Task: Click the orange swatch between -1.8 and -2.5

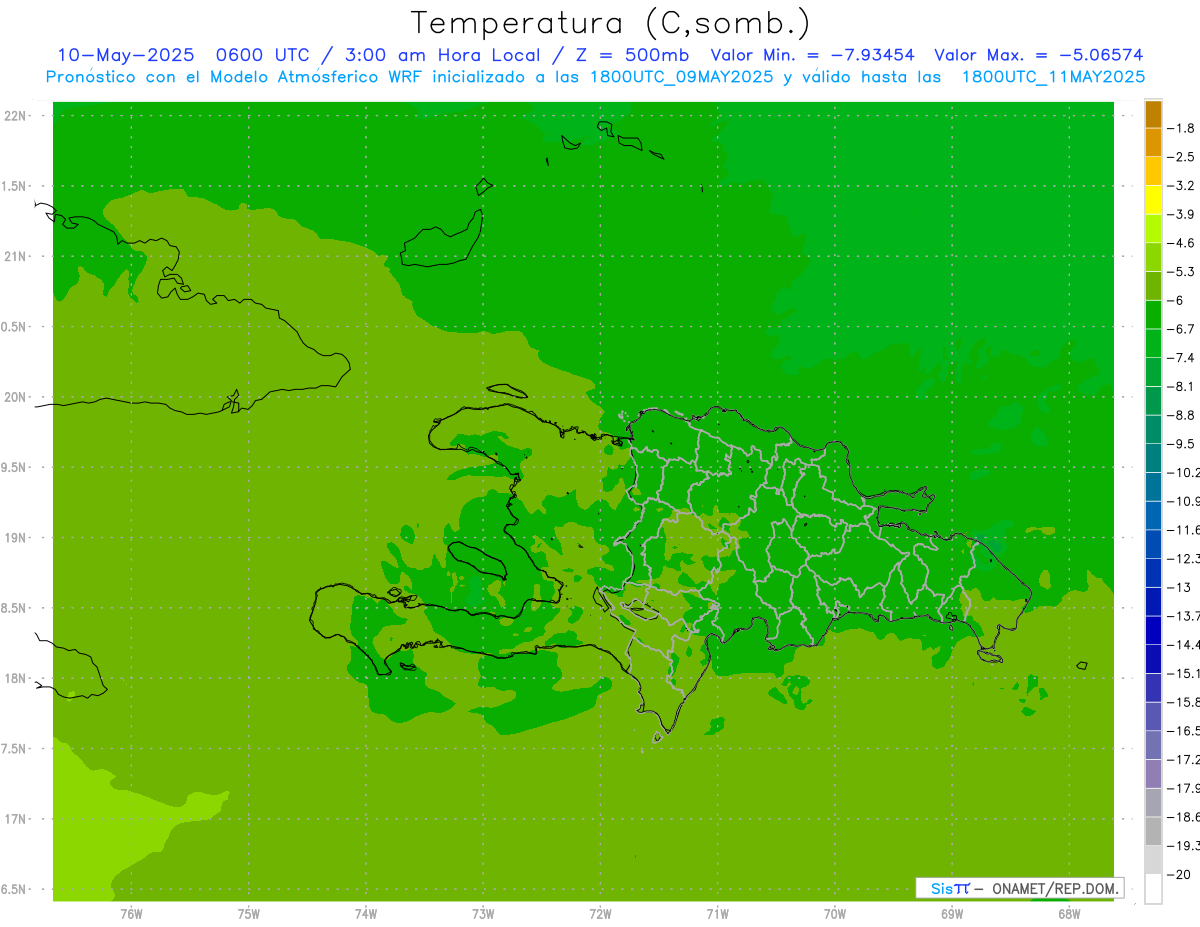Action: click(1153, 143)
